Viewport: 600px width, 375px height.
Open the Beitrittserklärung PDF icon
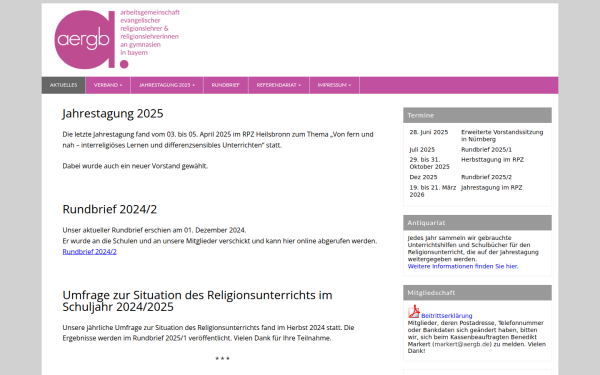[414, 312]
